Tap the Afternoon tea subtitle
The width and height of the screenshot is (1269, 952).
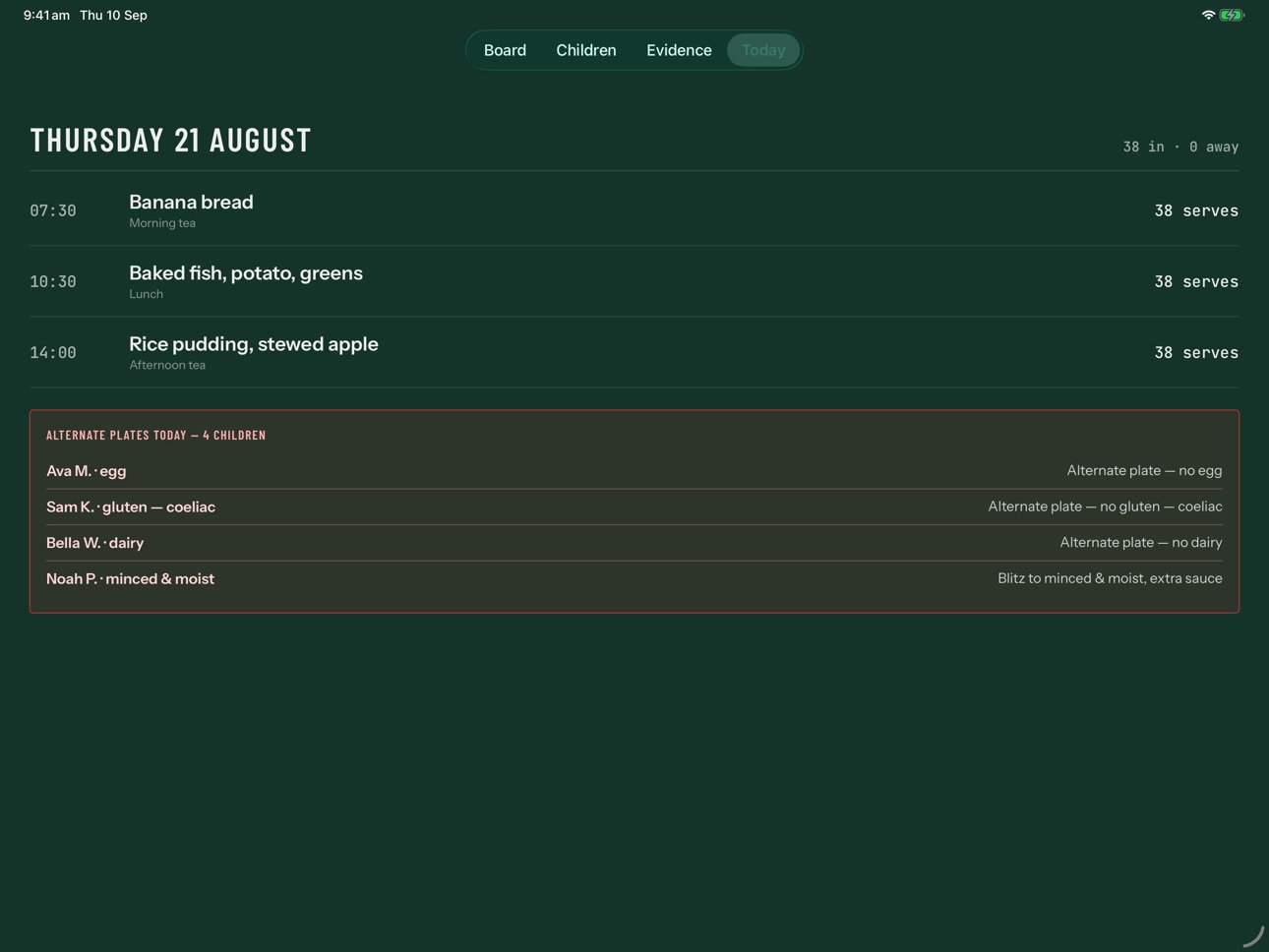click(x=167, y=365)
